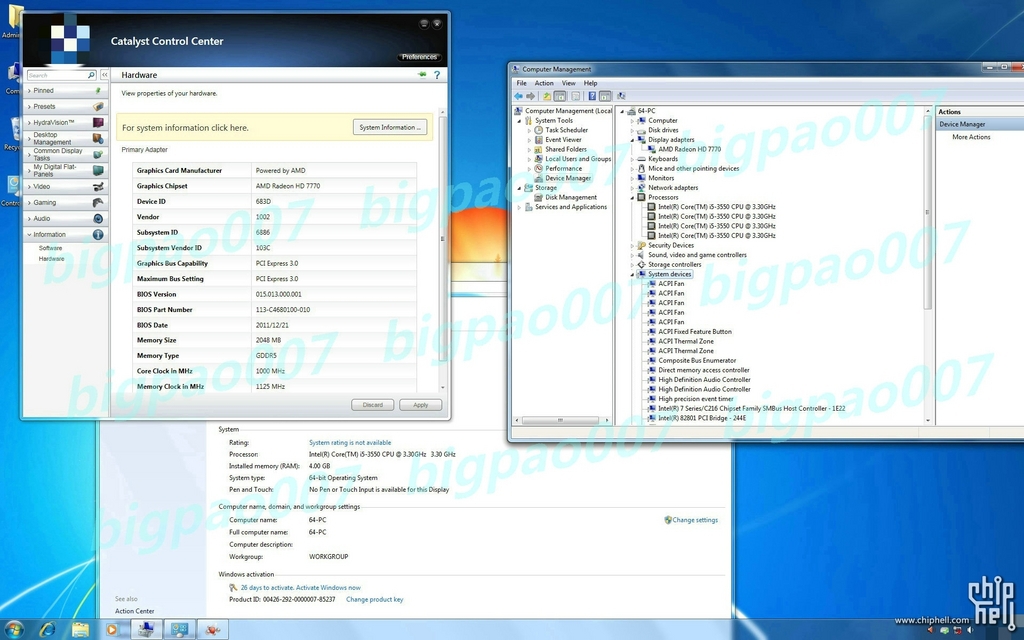Click the help question mark icon in Catalyst
This screenshot has width=1024, height=640.
(x=437, y=75)
